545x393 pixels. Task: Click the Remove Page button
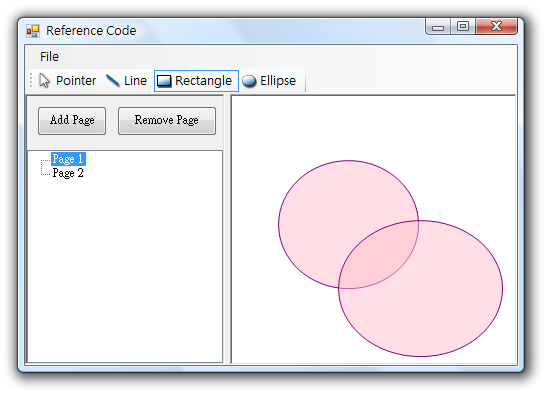tap(167, 120)
